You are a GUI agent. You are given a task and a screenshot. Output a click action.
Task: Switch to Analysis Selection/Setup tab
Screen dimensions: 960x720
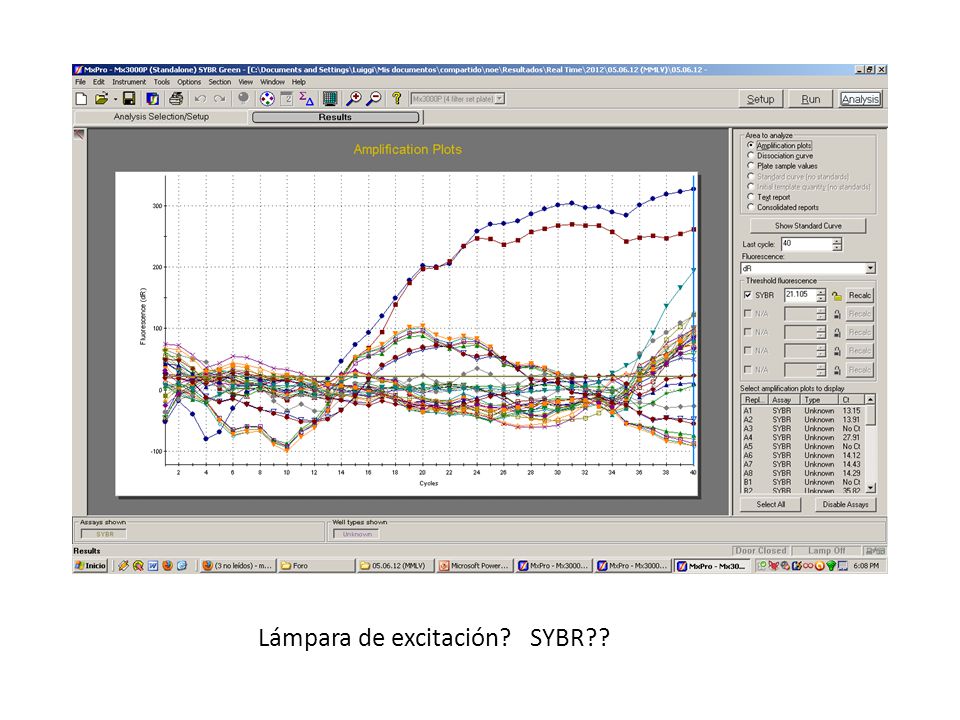[161, 116]
